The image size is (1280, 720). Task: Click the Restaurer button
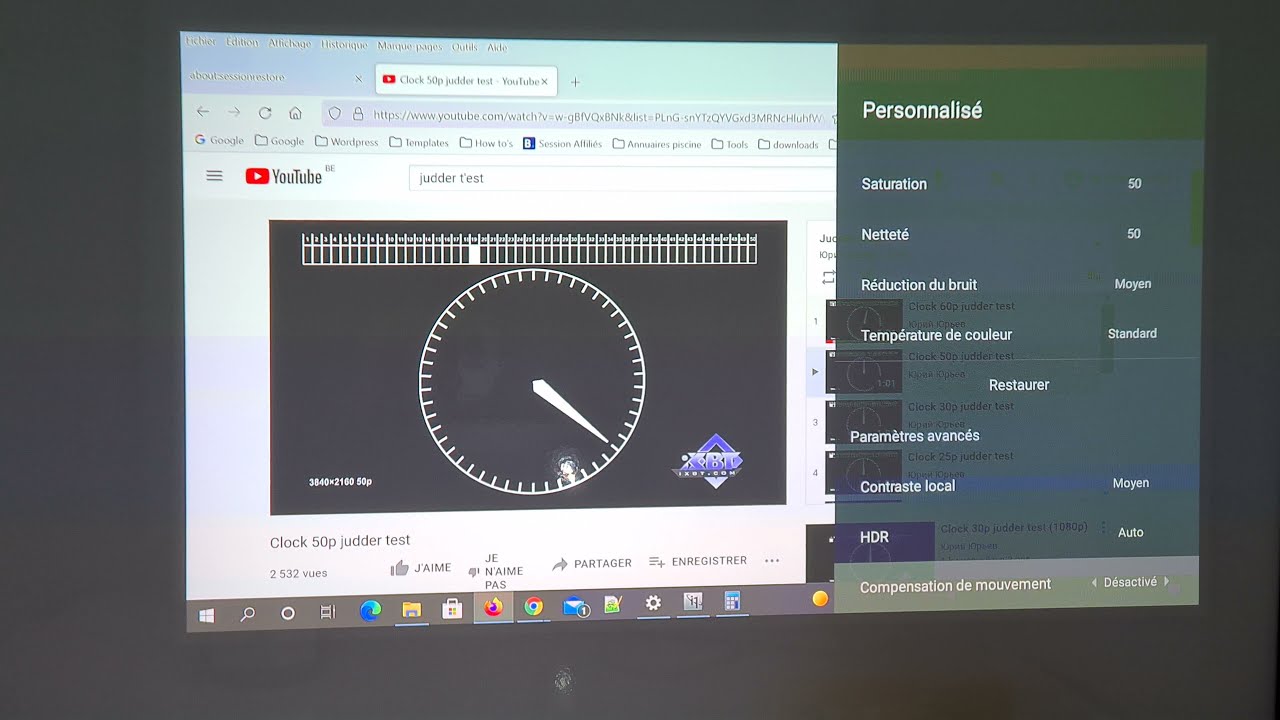1019,384
